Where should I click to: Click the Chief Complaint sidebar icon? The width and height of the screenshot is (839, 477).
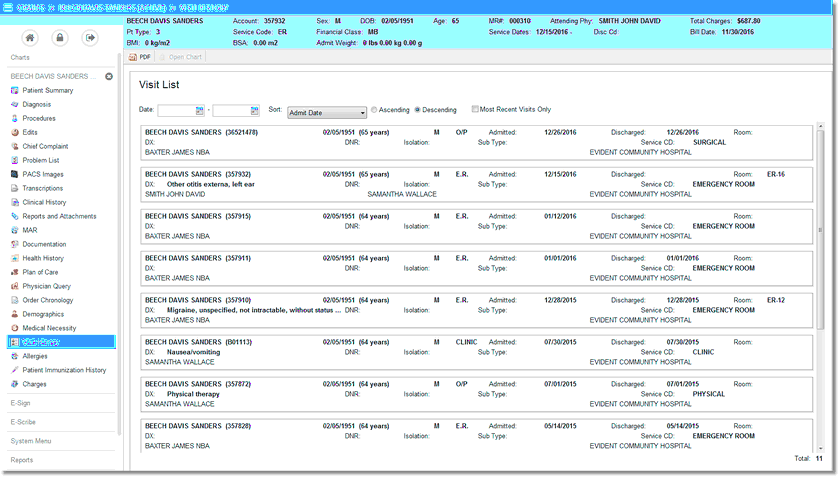[15, 146]
